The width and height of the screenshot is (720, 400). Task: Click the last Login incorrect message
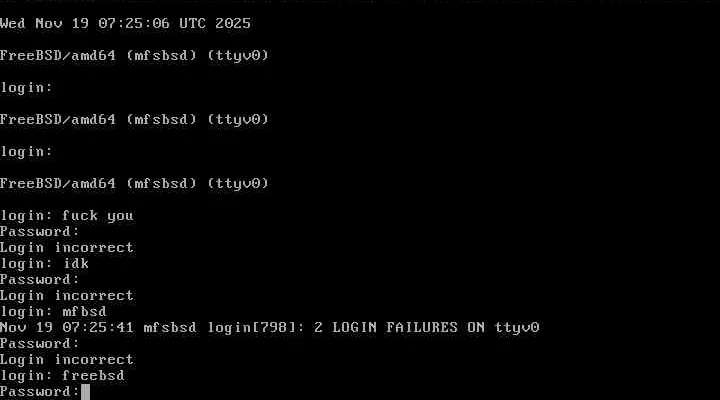click(66, 359)
